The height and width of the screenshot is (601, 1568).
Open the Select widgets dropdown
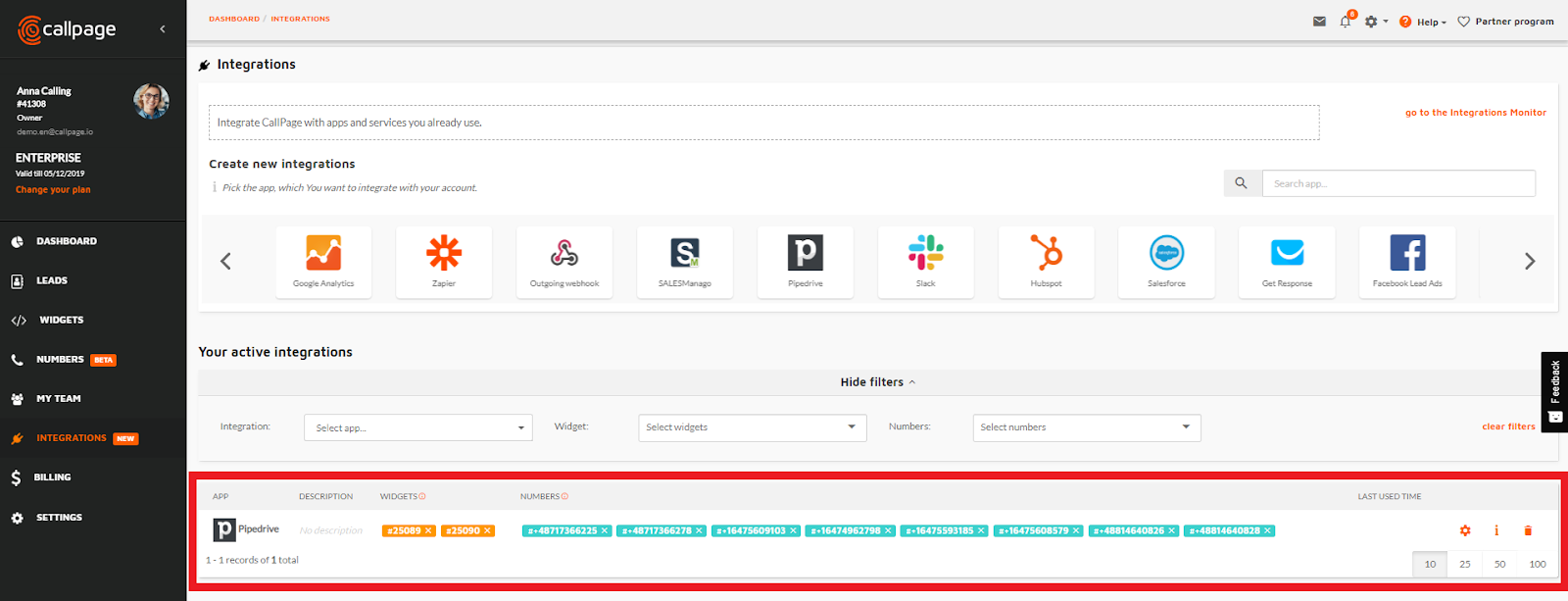pyautogui.click(x=753, y=427)
